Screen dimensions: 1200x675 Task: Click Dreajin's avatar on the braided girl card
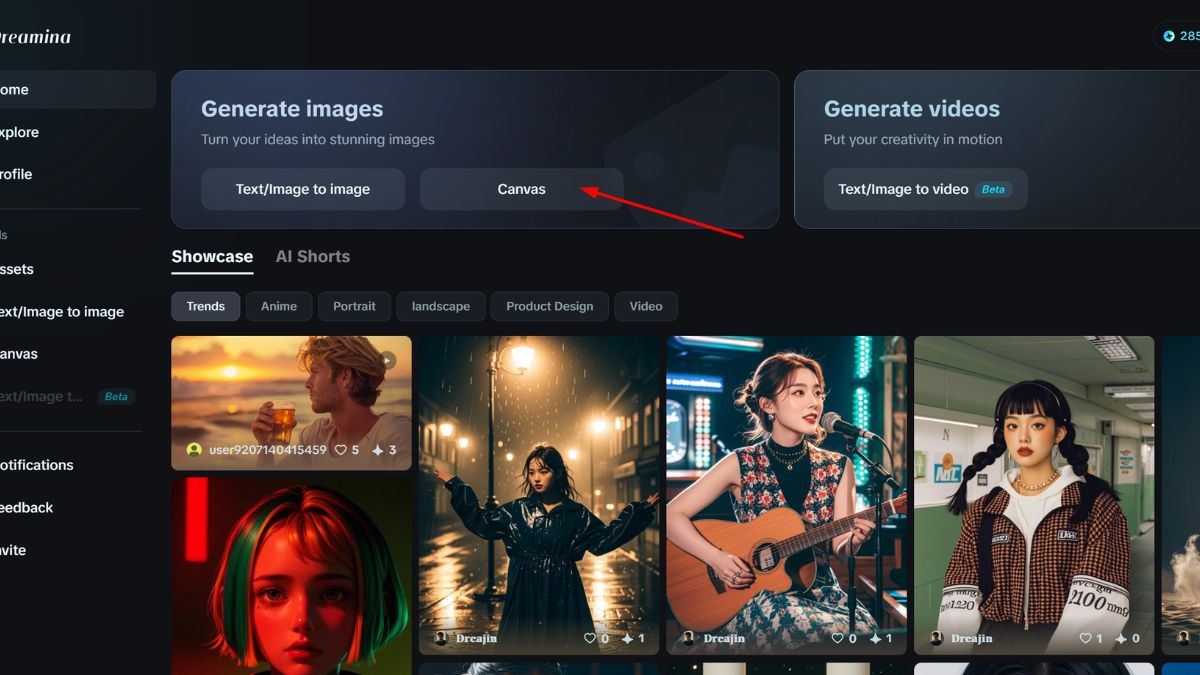point(936,638)
